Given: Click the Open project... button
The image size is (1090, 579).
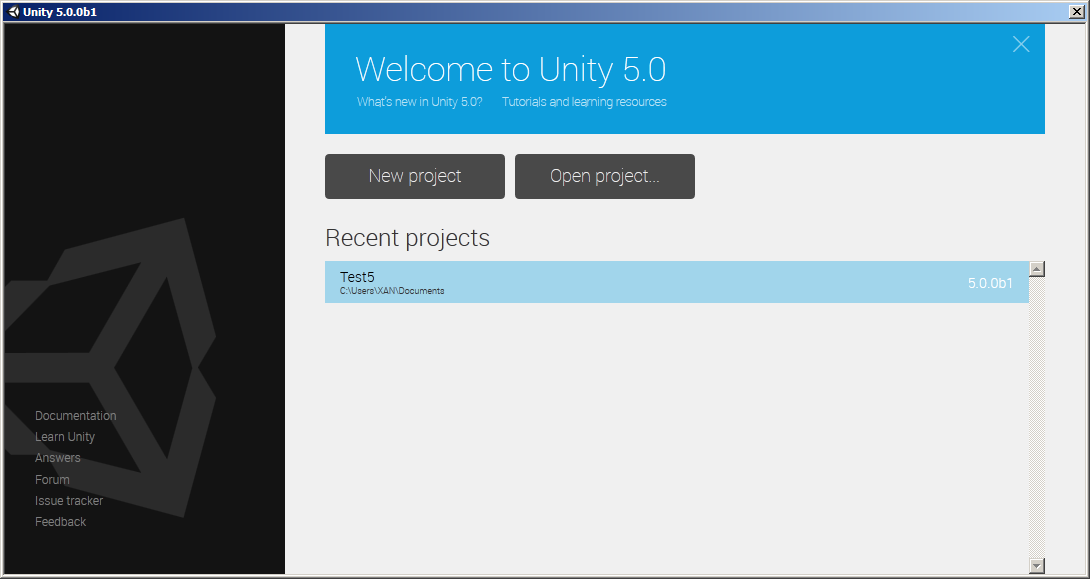Looking at the screenshot, I should (605, 177).
